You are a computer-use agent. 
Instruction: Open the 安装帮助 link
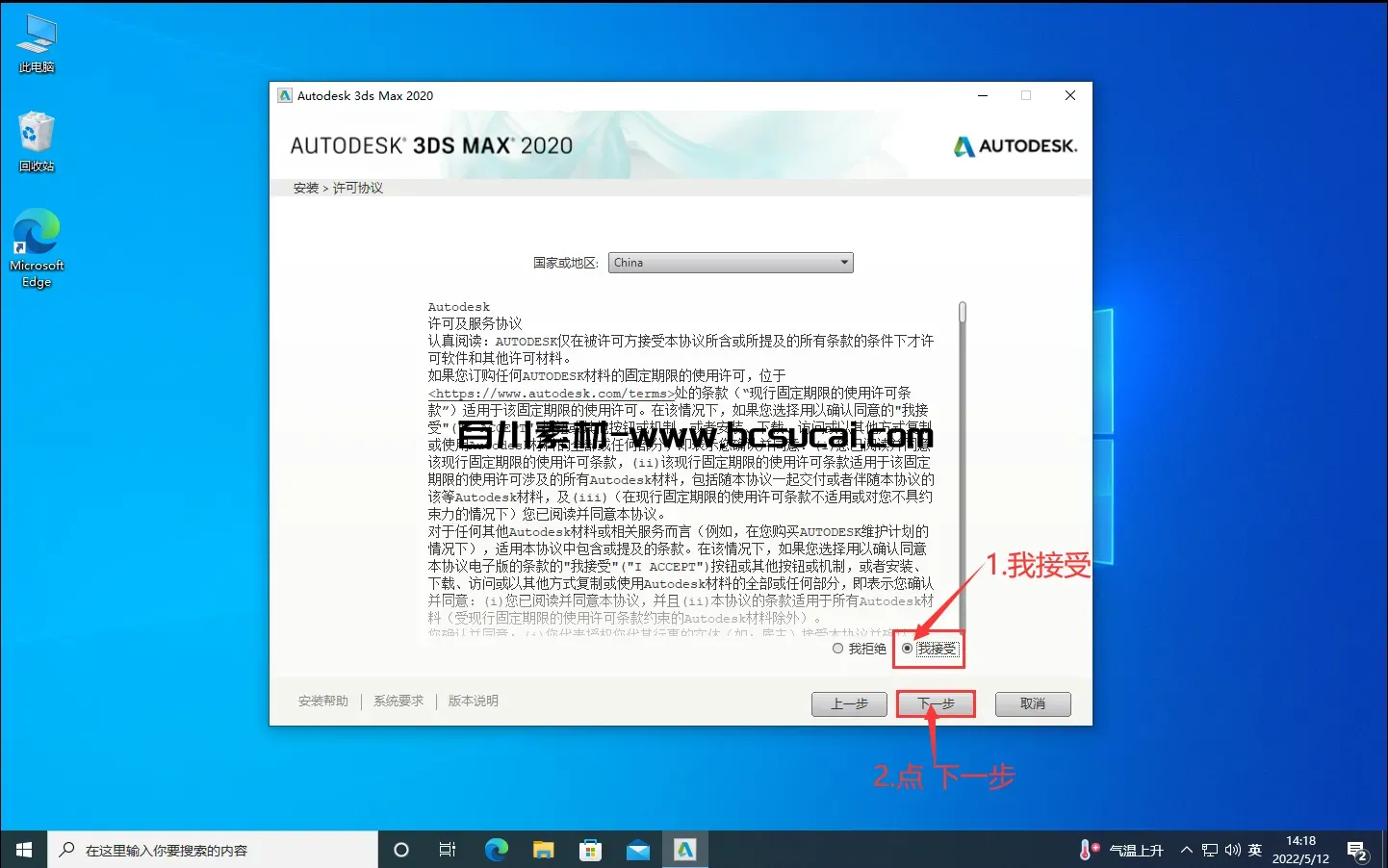323,702
